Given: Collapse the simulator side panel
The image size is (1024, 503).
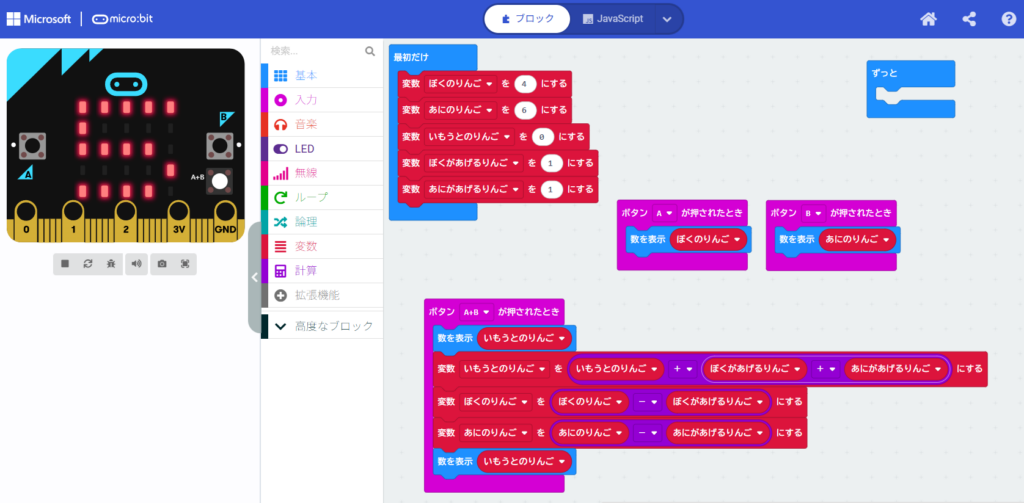Looking at the screenshot, I should pos(254,277).
